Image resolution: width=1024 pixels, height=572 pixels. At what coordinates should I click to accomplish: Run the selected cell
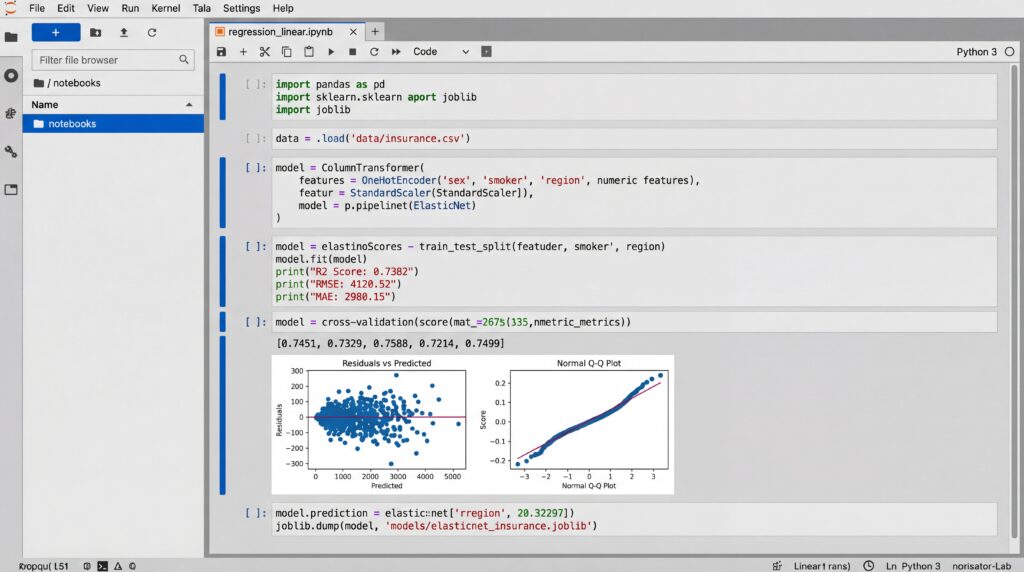(331, 52)
